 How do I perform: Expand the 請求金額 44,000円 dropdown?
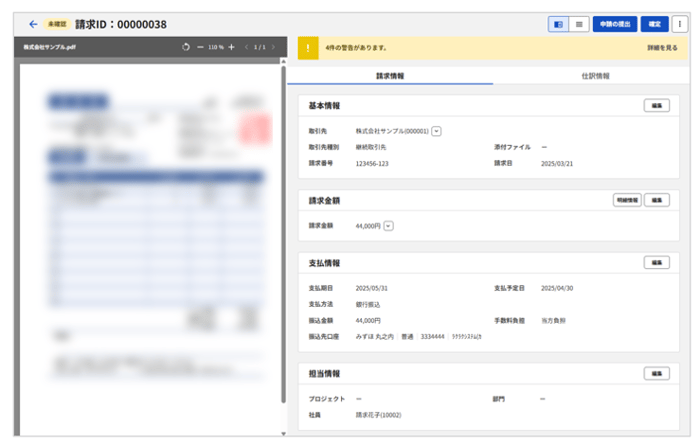point(388,226)
